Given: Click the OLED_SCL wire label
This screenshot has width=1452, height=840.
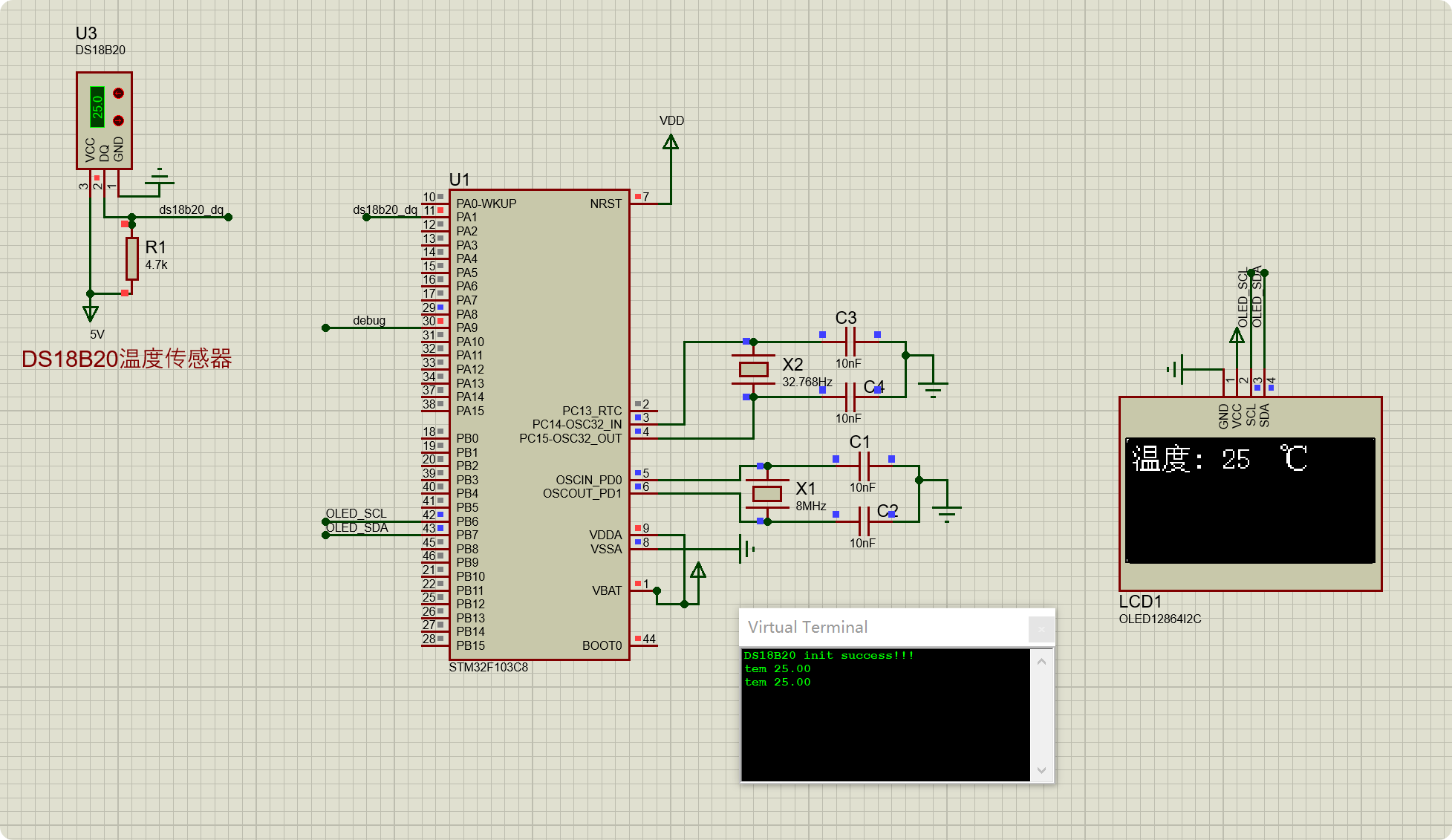Looking at the screenshot, I should coord(356,513).
